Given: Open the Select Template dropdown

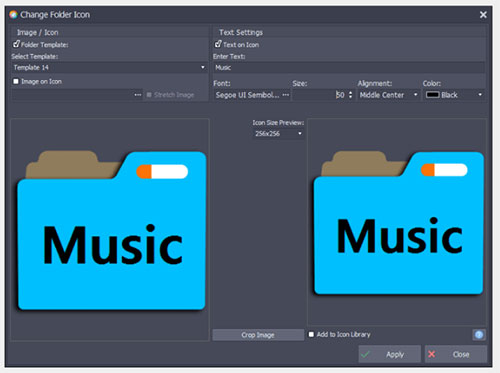Looking at the screenshot, I should (x=109, y=67).
